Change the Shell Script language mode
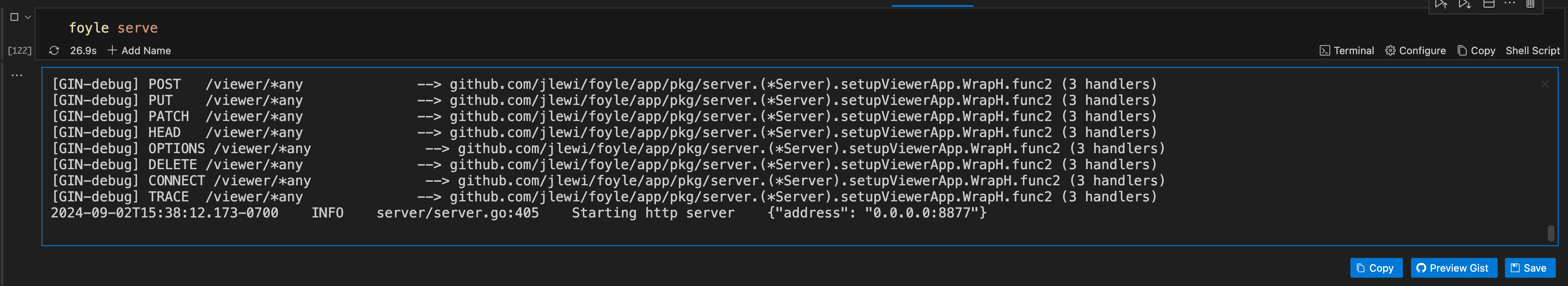1568x286 pixels. tap(1532, 51)
